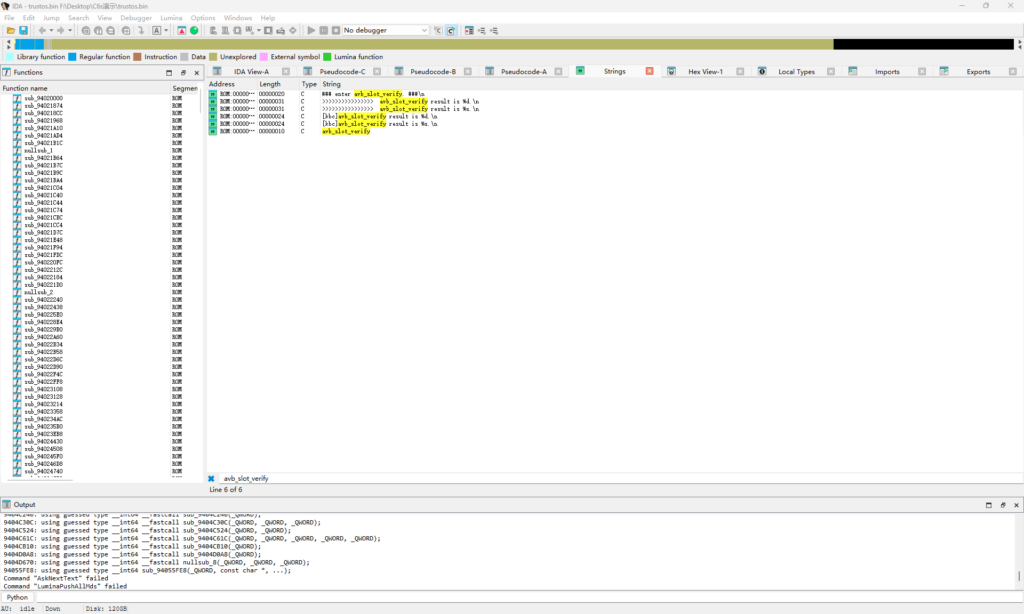The width and height of the screenshot is (1024, 614).
Task: Click the green circle toolbar icon
Action: point(194,31)
